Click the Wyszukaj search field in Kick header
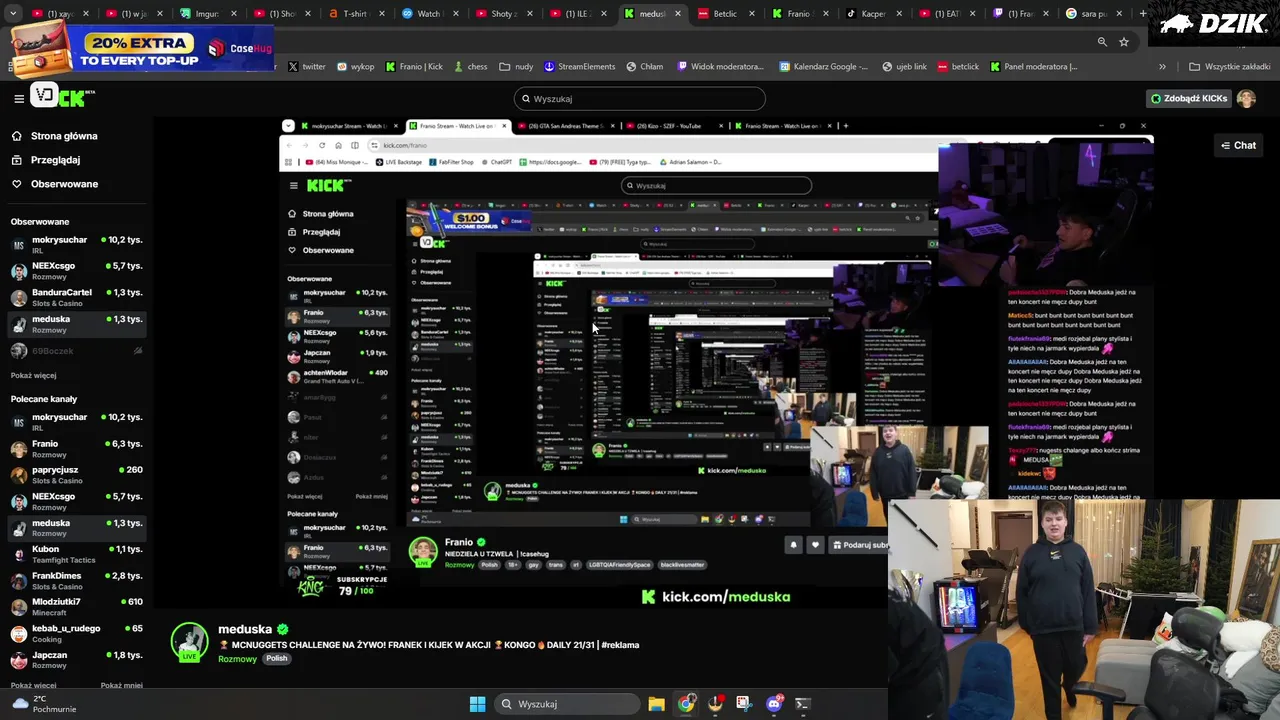 640,99
